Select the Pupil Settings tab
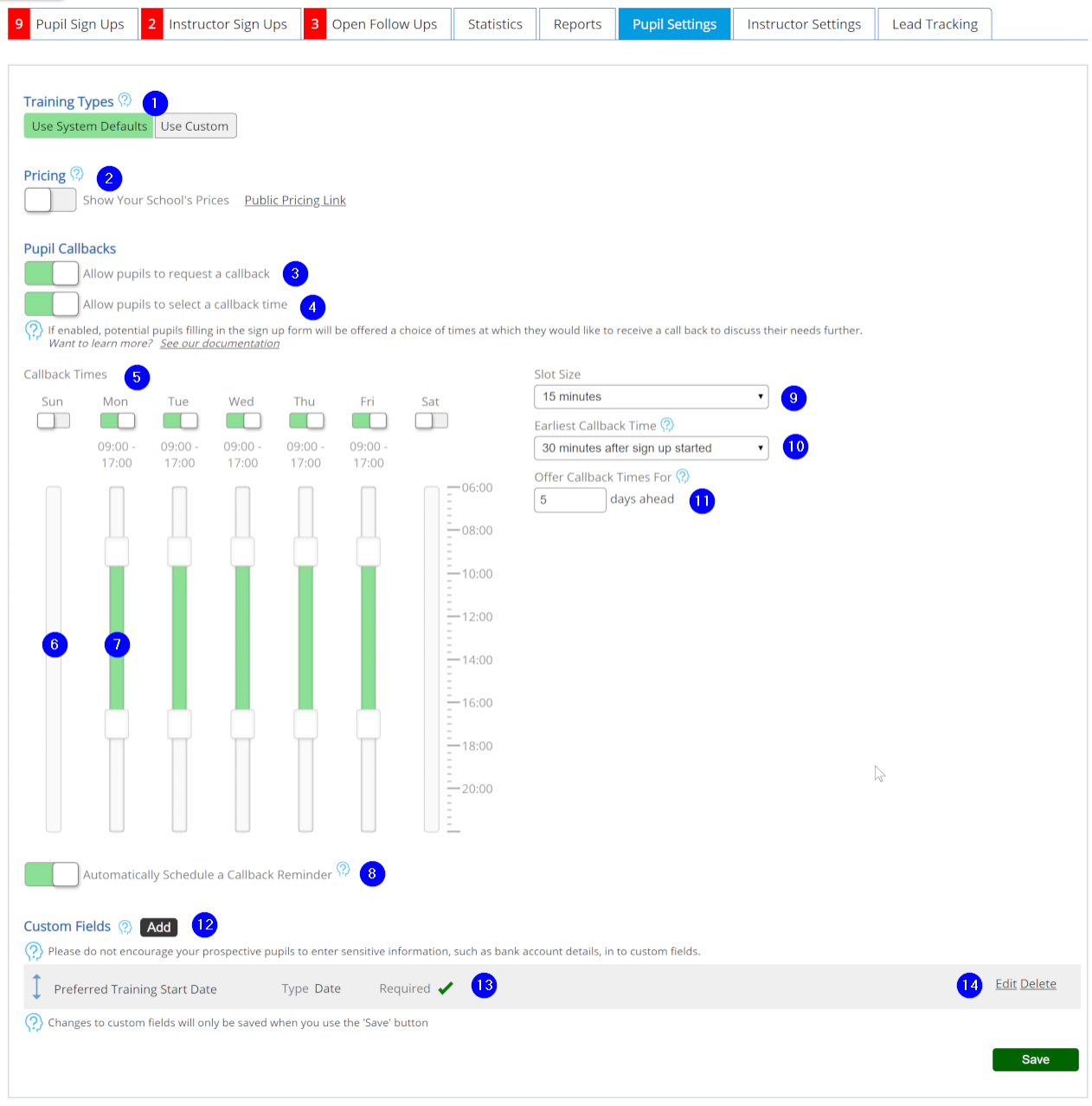This screenshot has width=1092, height=1106. click(x=674, y=24)
